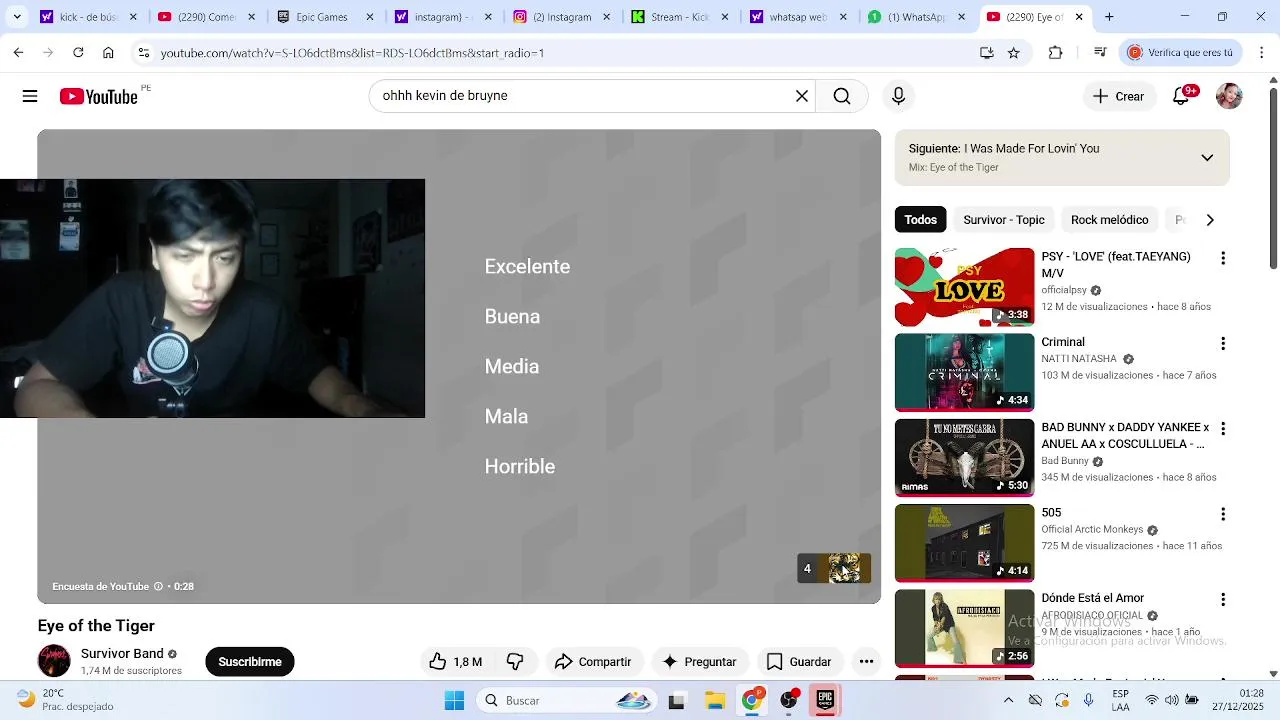This screenshot has height=720, width=1280.
Task: Switch to the Stream - Kick tab
Action: pyautogui.click(x=680, y=17)
